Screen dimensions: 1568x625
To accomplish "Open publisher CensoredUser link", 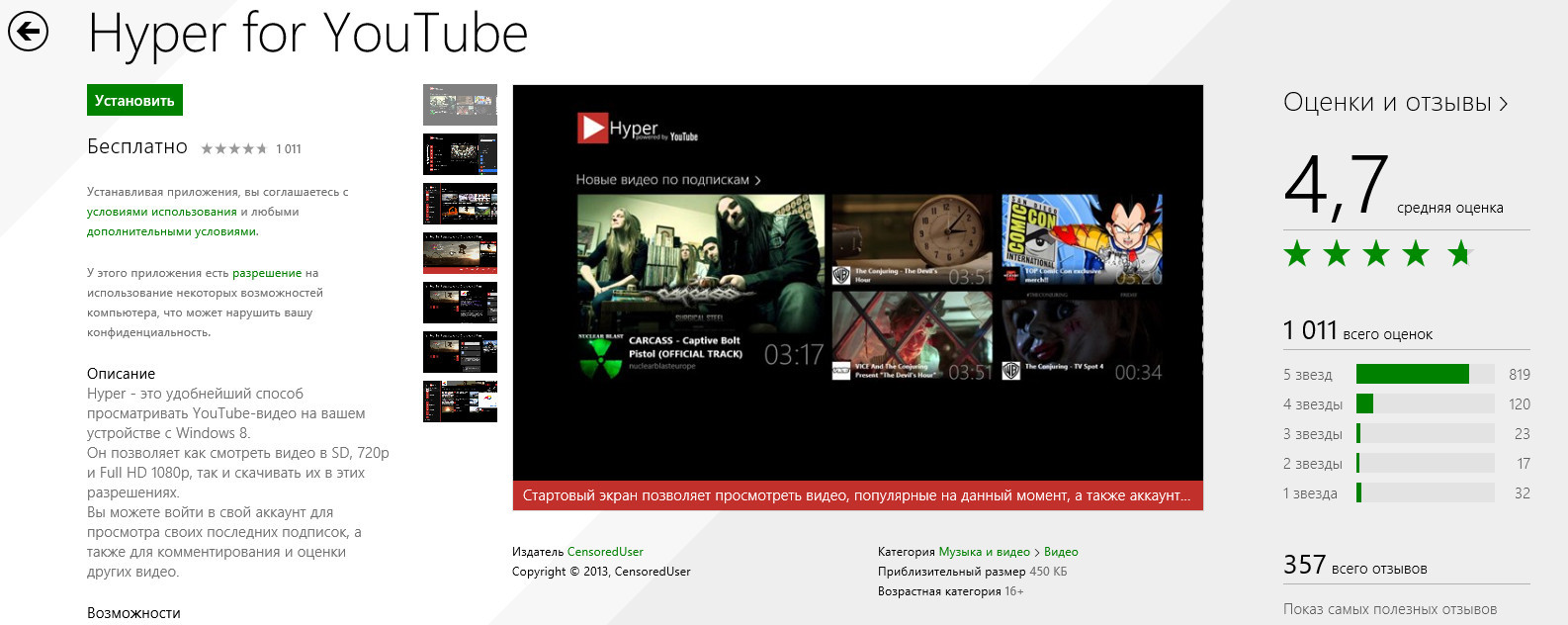I will [x=605, y=552].
